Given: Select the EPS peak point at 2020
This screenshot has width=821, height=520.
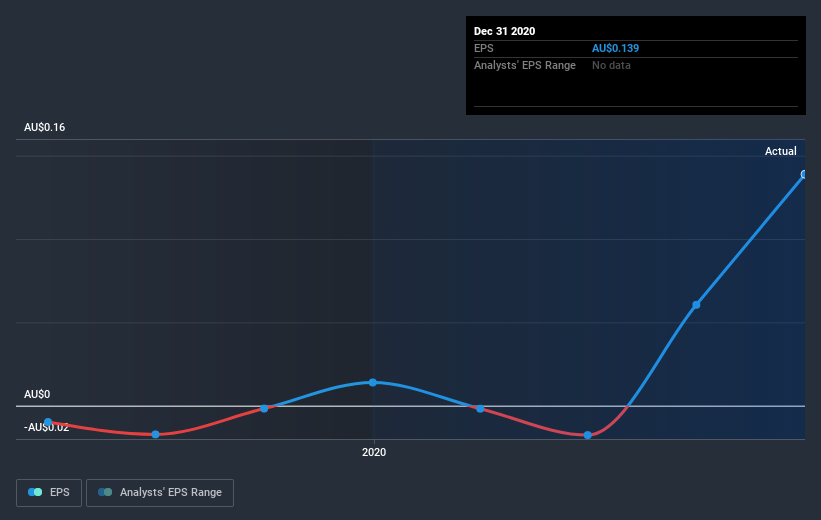Looking at the screenshot, I should (x=372, y=383).
